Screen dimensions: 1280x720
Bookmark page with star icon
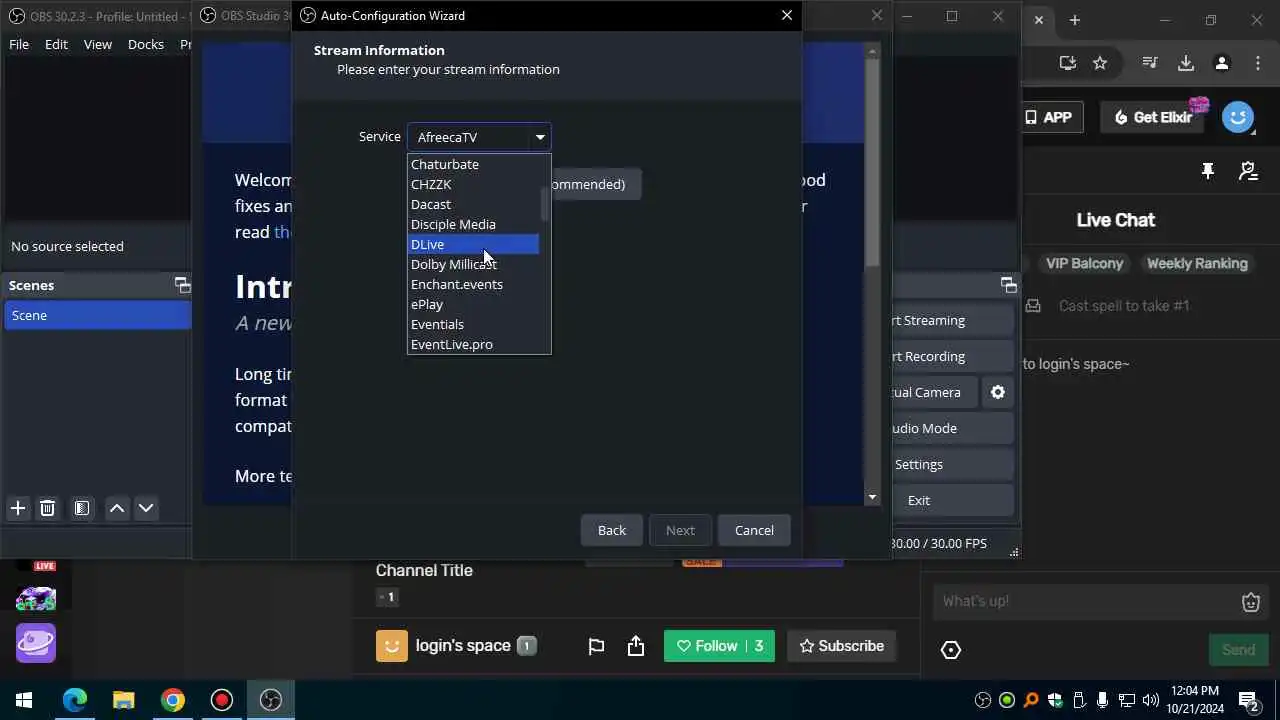(1100, 63)
